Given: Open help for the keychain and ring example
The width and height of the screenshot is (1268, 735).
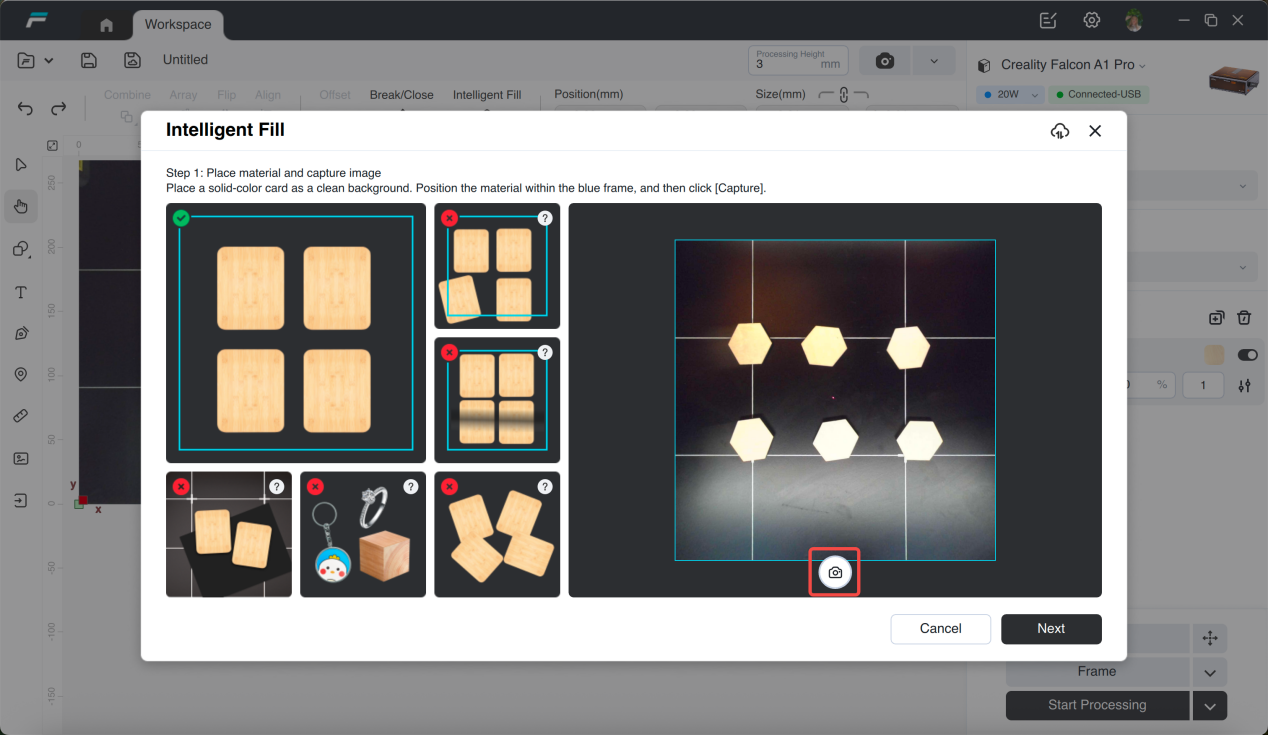Looking at the screenshot, I should 411,487.
